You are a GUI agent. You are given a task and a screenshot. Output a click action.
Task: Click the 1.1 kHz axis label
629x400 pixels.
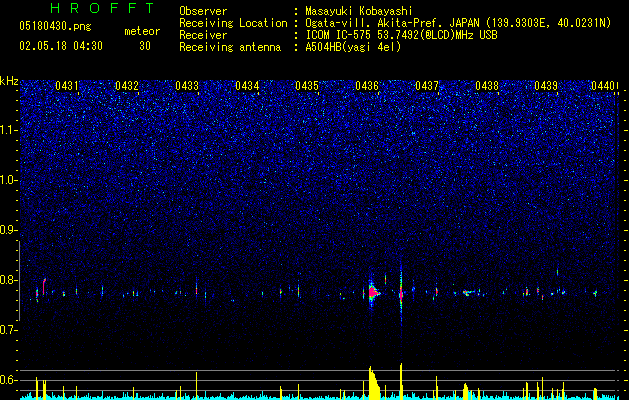9,130
